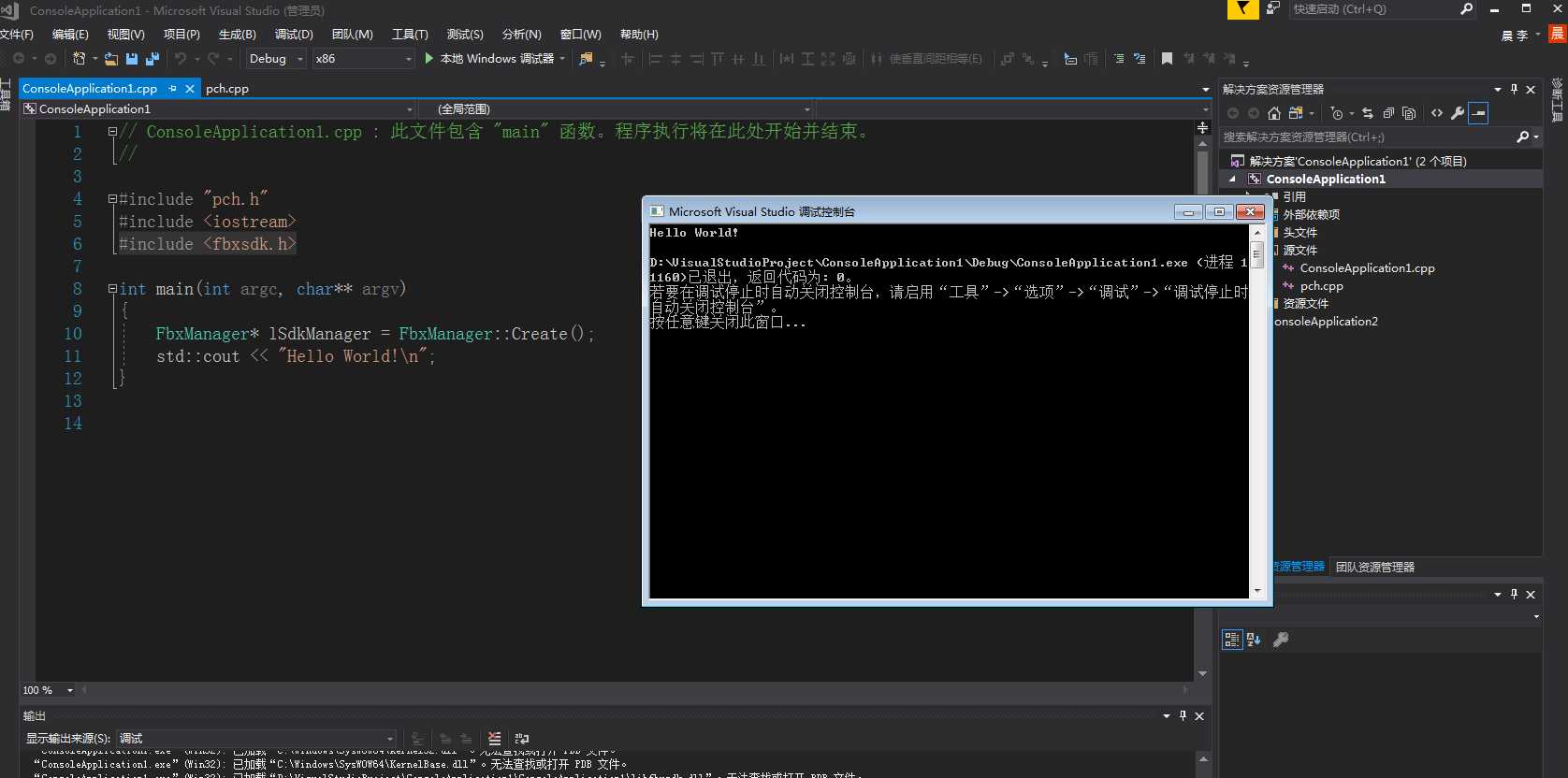
Task: Open the 生成(B) menu
Action: (x=237, y=35)
